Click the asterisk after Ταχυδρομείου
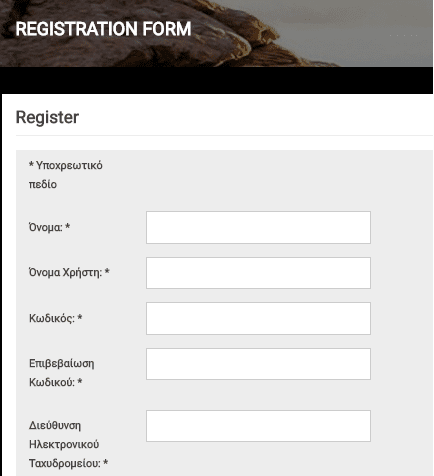This screenshot has width=434, height=476. pos(105,462)
